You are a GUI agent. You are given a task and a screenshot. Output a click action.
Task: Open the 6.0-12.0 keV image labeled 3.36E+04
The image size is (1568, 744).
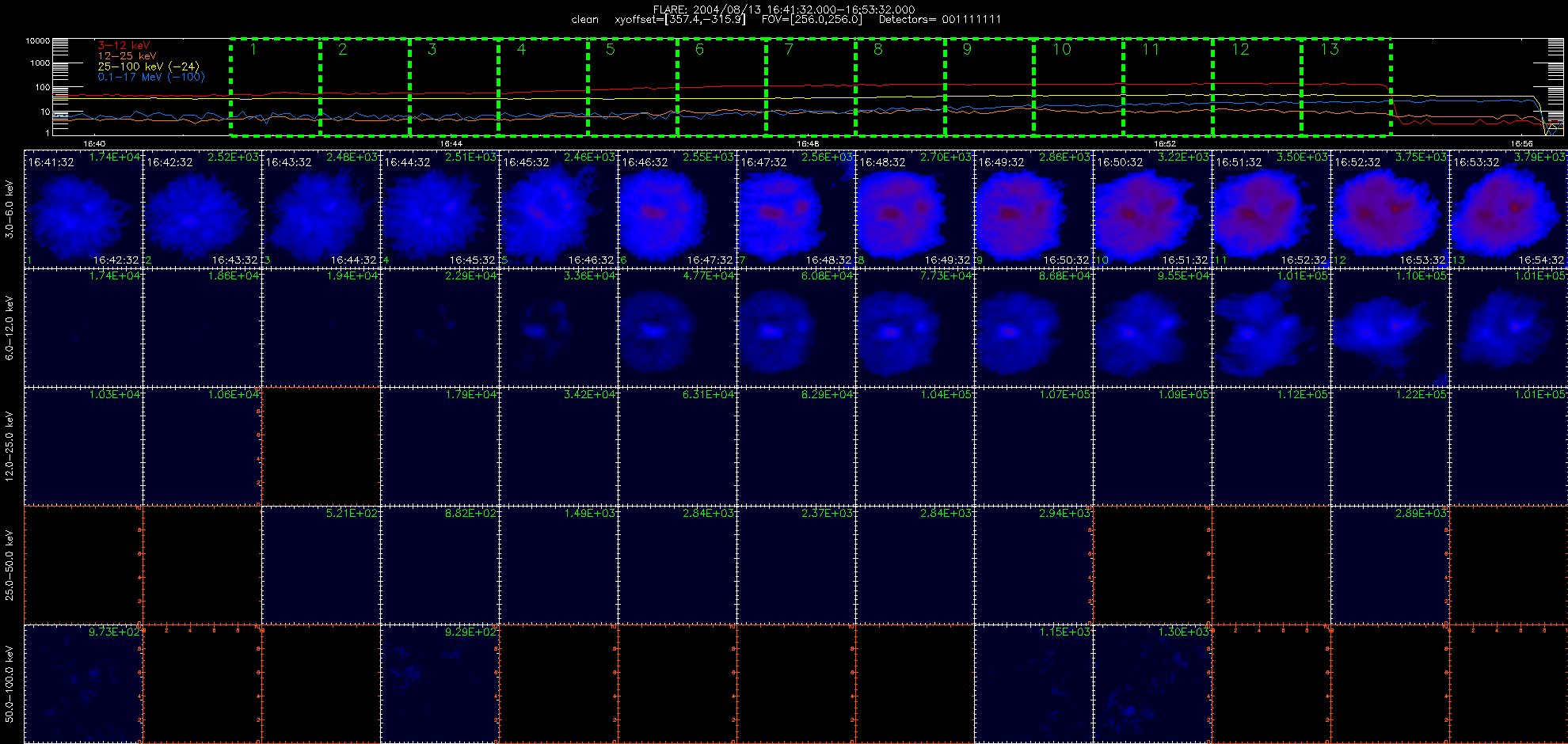[558, 328]
